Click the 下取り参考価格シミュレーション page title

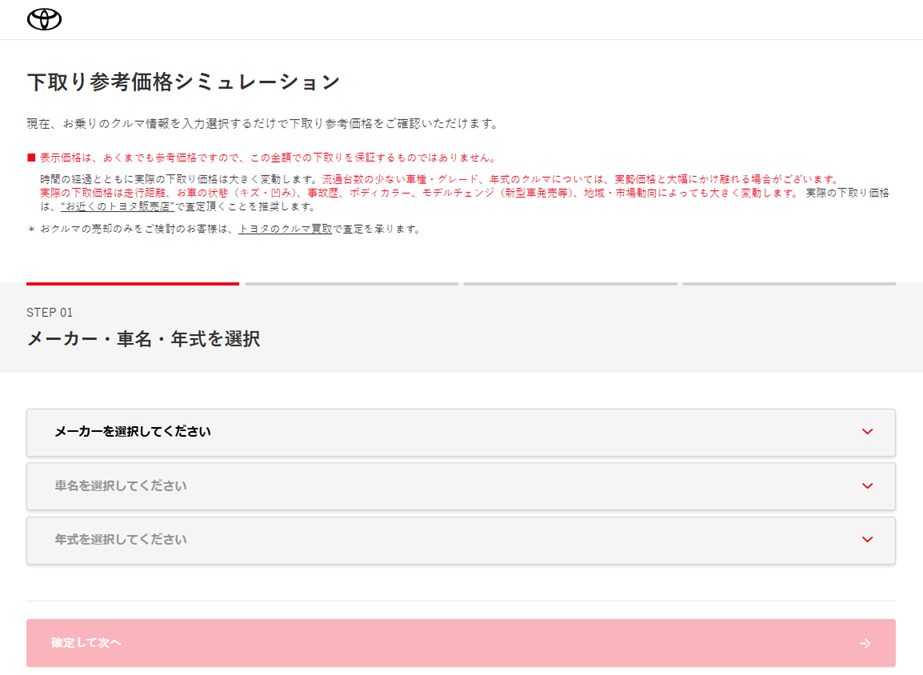coord(183,82)
